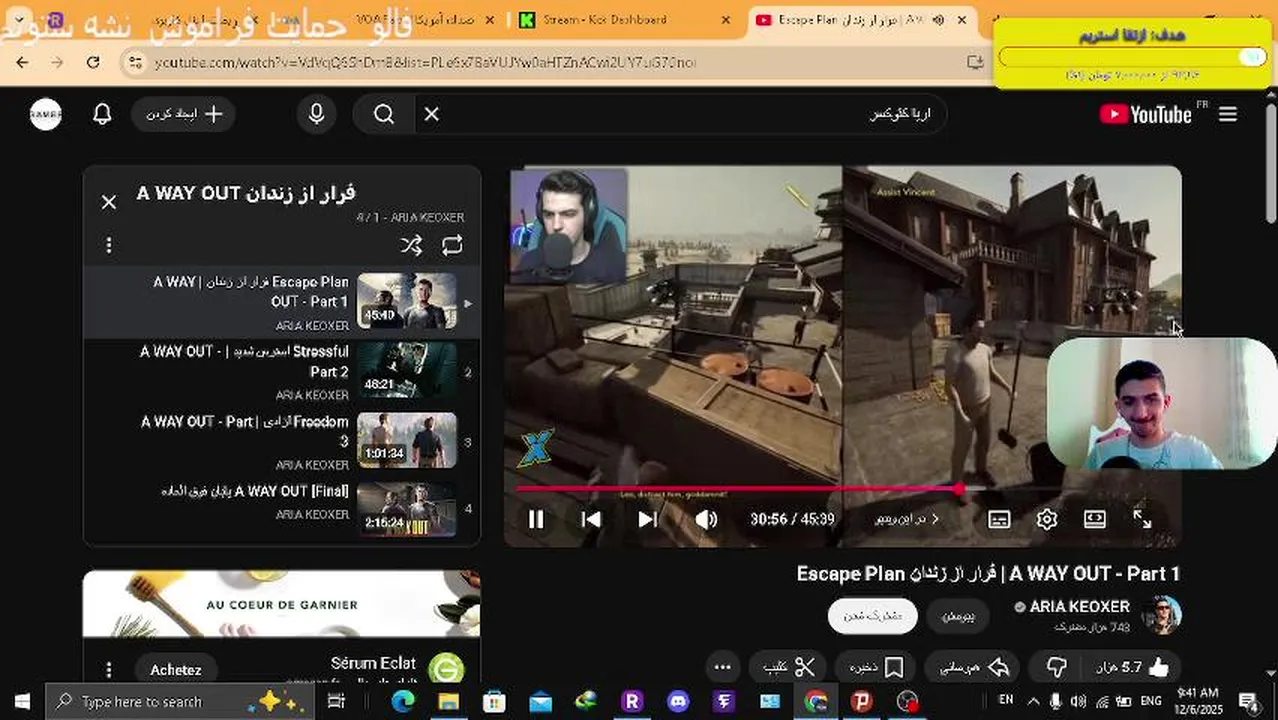Open the Windows notification center

(x=1248, y=701)
